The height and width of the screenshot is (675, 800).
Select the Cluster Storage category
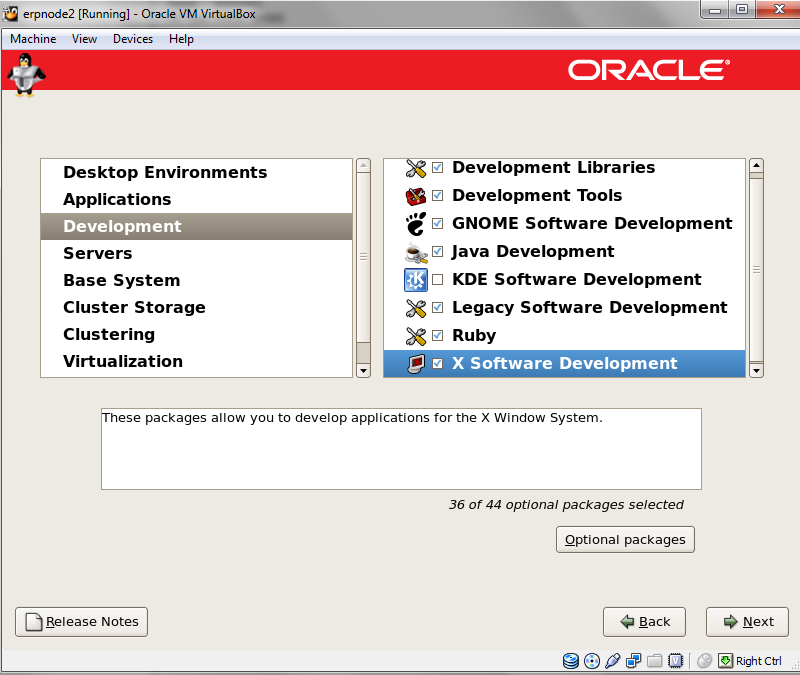click(196, 308)
